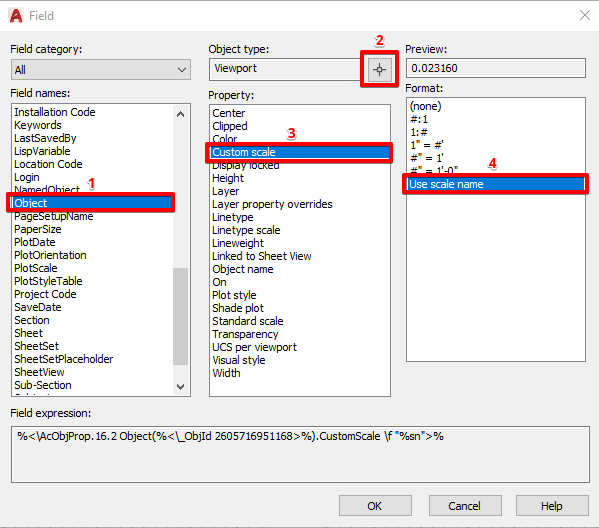Select Project Code field name
The width and height of the screenshot is (599, 528).
pos(45,294)
